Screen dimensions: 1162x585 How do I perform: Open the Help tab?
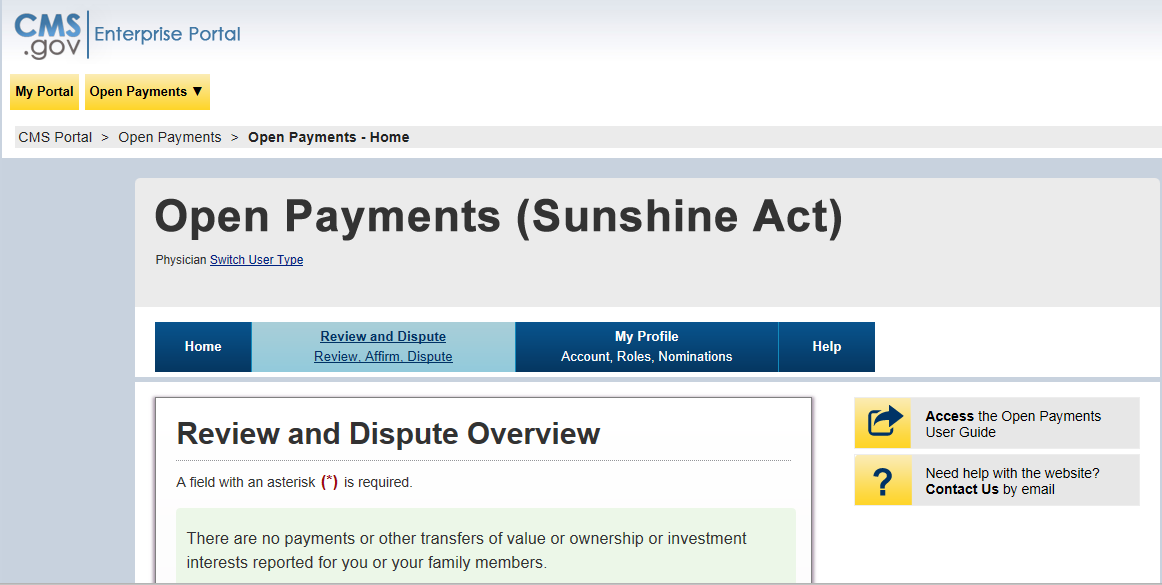coord(826,347)
